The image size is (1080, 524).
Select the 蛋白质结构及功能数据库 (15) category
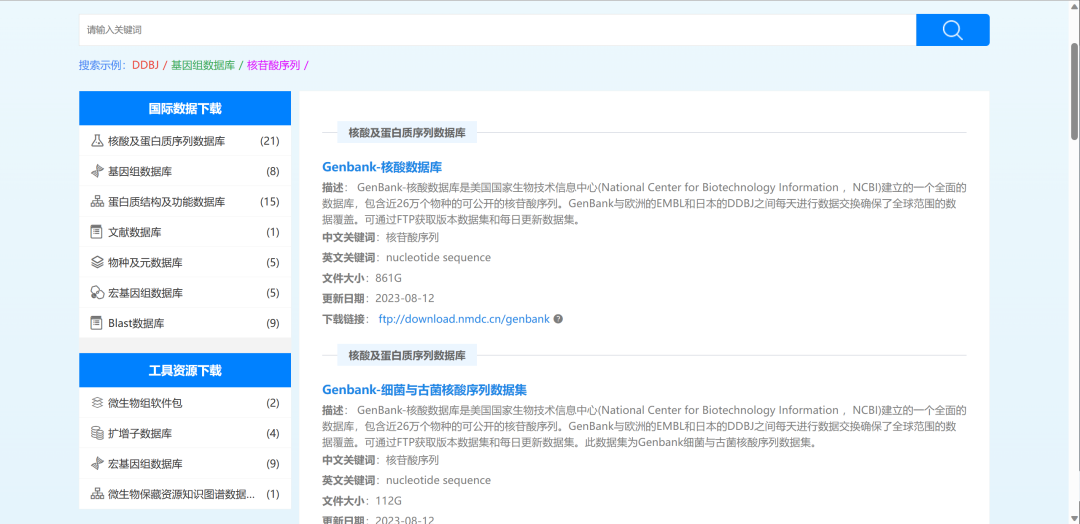pyautogui.click(x=185, y=202)
